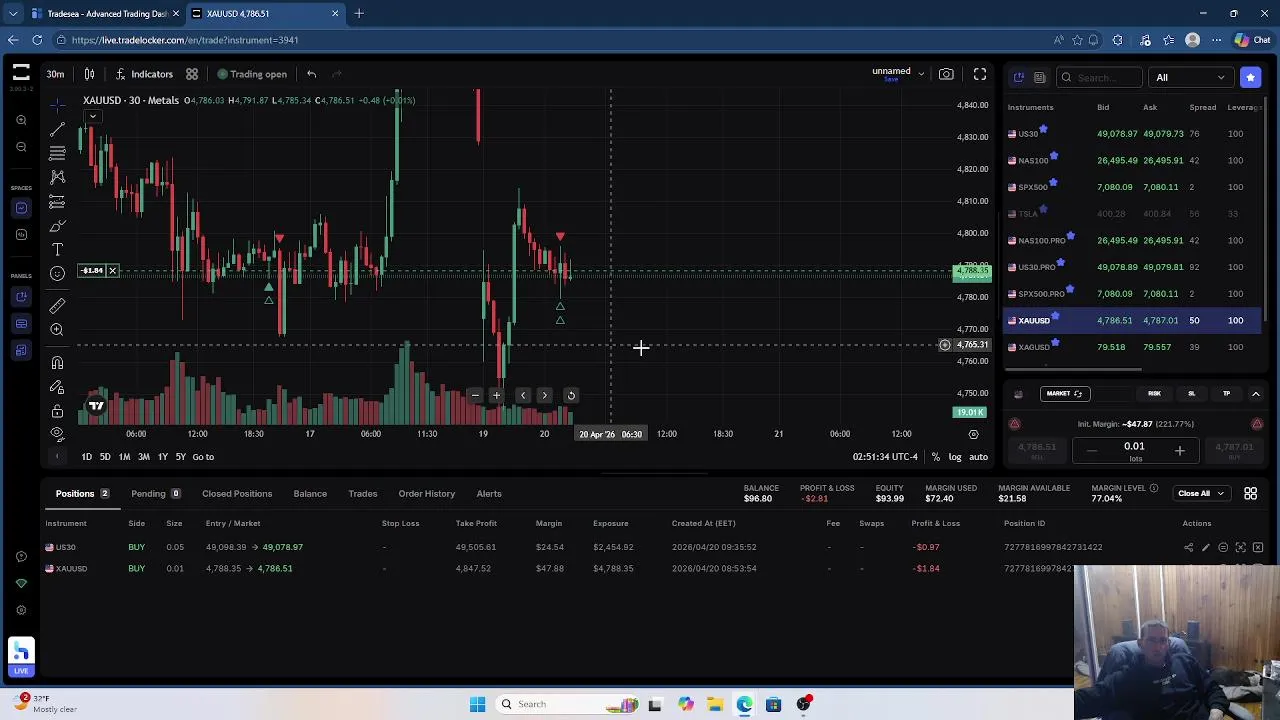Viewport: 1280px width, 720px height.
Task: Open chart settings gear near time axis
Action: coord(973,434)
